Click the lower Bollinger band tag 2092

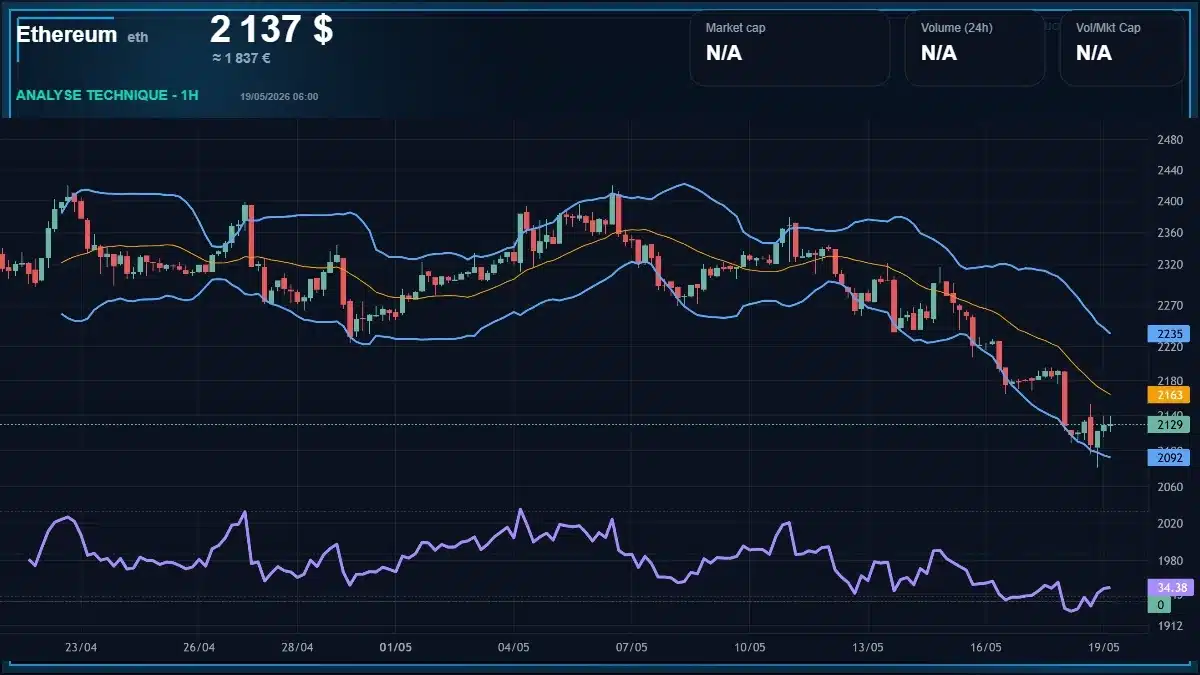[x=1168, y=458]
